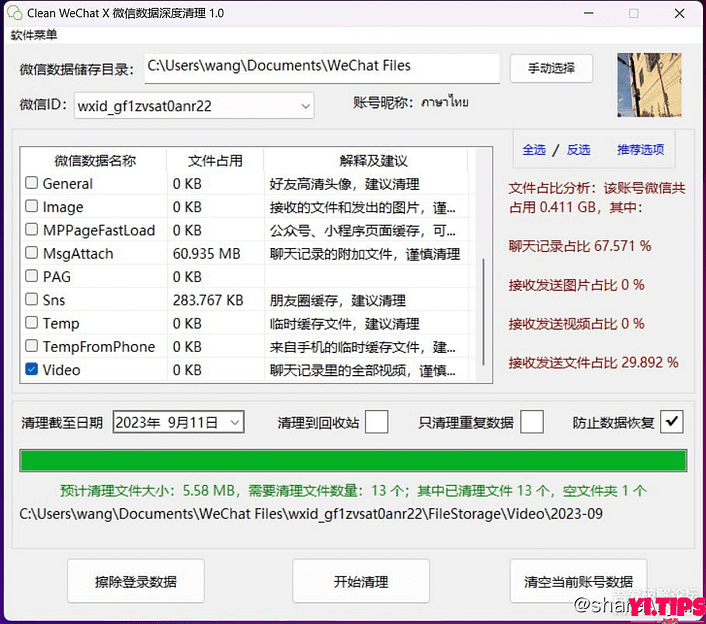Check the TempFromPhone checkbox

(32, 346)
